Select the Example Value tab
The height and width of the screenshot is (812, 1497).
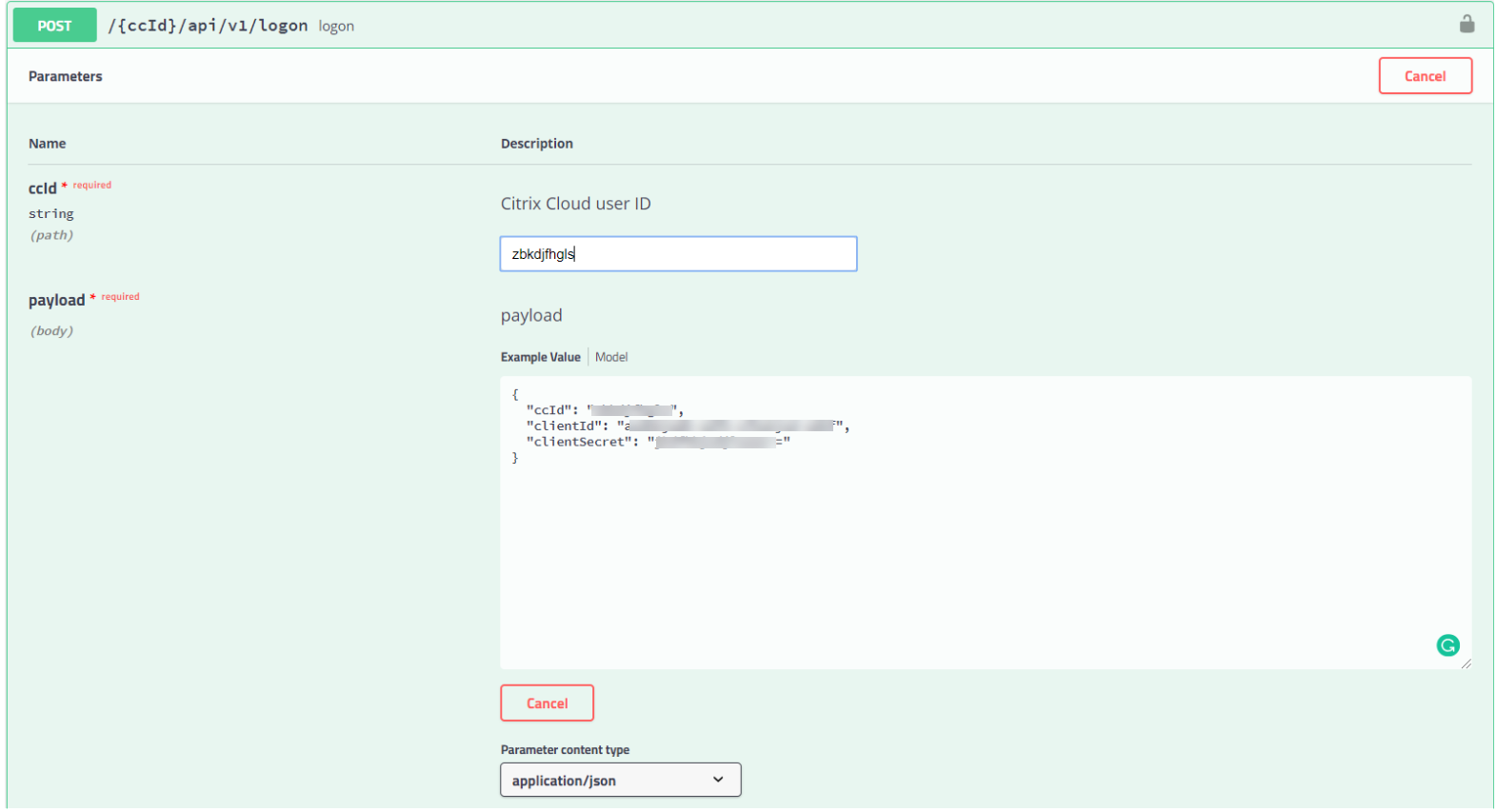coord(540,357)
